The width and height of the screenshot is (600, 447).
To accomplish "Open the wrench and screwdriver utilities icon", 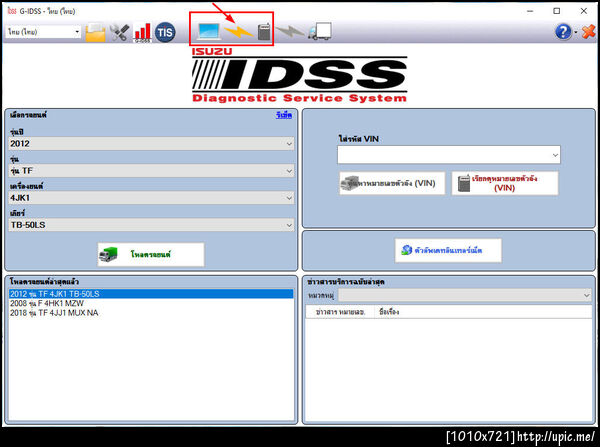I will (119, 33).
